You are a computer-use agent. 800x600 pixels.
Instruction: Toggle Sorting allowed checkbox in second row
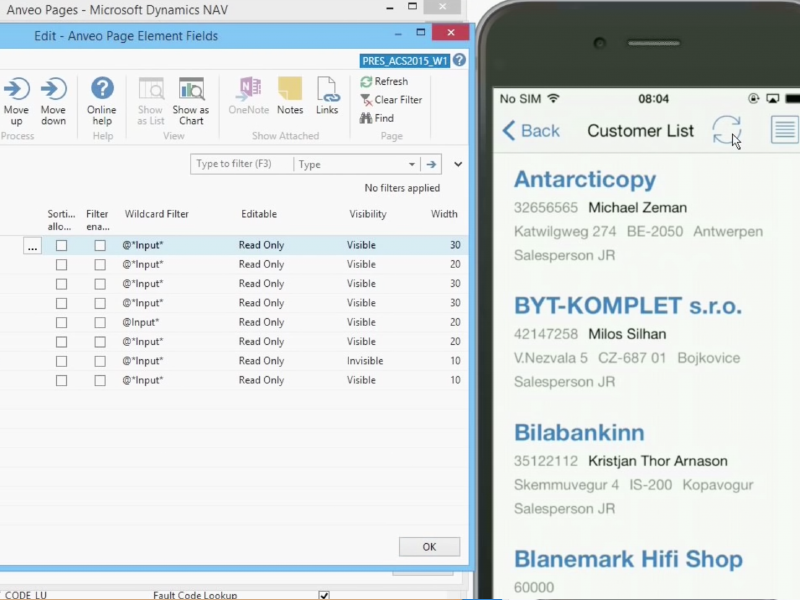[x=61, y=265]
